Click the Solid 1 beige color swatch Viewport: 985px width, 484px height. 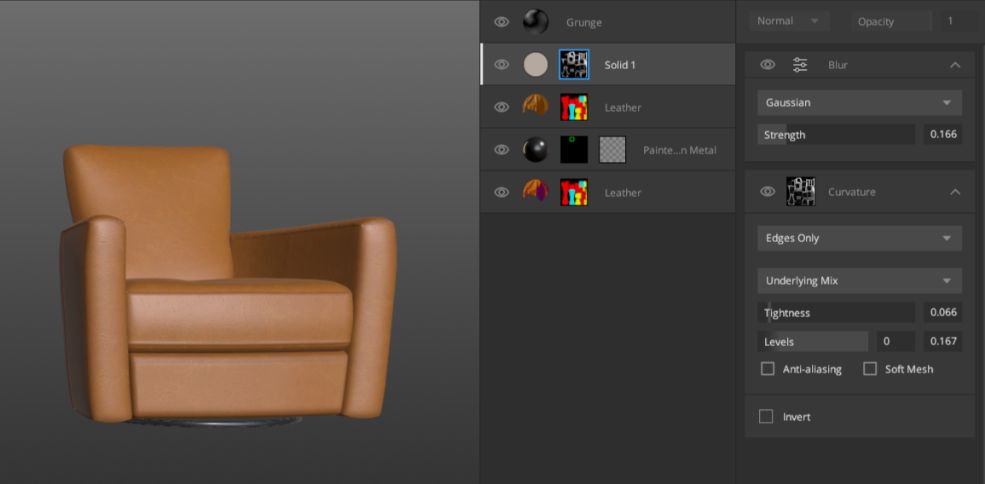click(535, 64)
